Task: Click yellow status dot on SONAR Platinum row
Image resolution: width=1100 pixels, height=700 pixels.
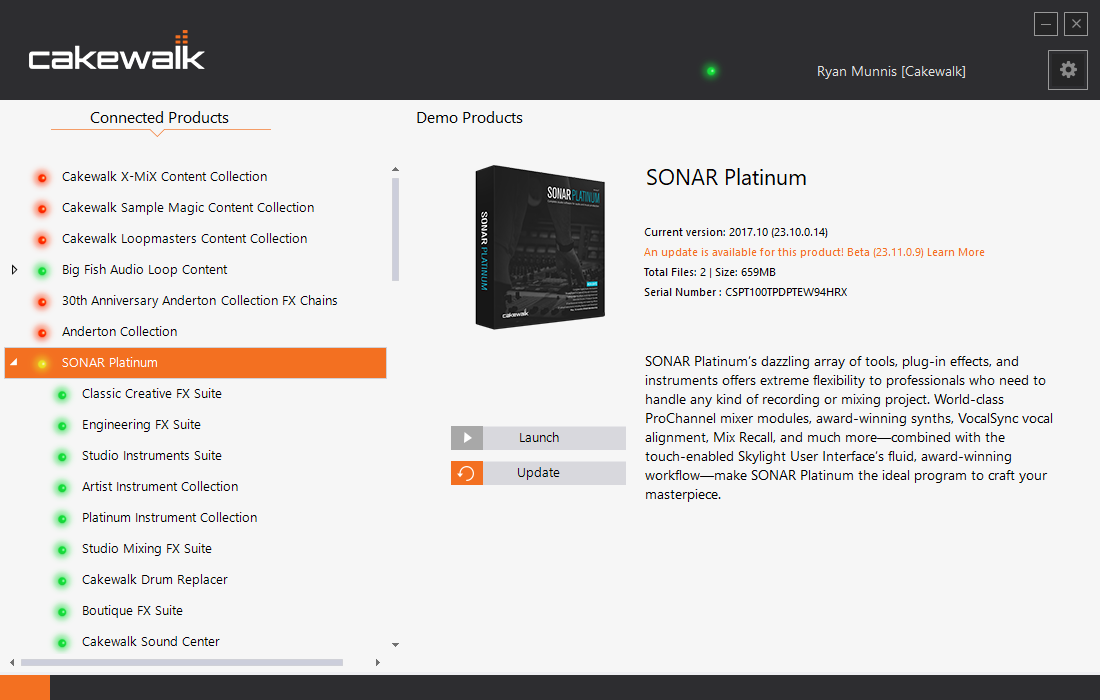Action: pyautogui.click(x=42, y=363)
